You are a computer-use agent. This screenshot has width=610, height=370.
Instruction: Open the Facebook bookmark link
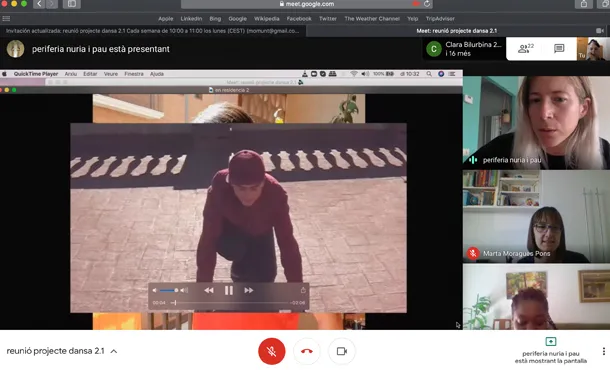[x=299, y=18]
